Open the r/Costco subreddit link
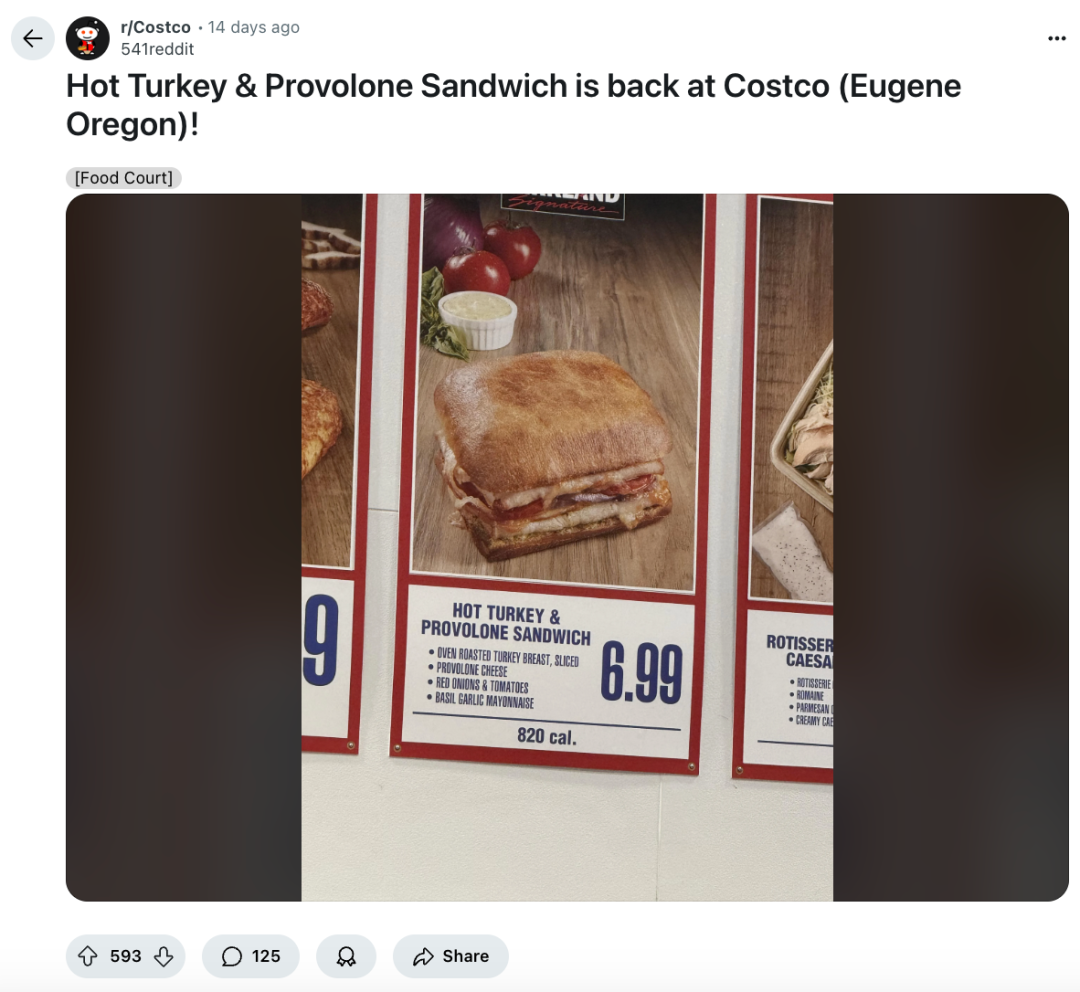This screenshot has height=992, width=1080. point(156,28)
